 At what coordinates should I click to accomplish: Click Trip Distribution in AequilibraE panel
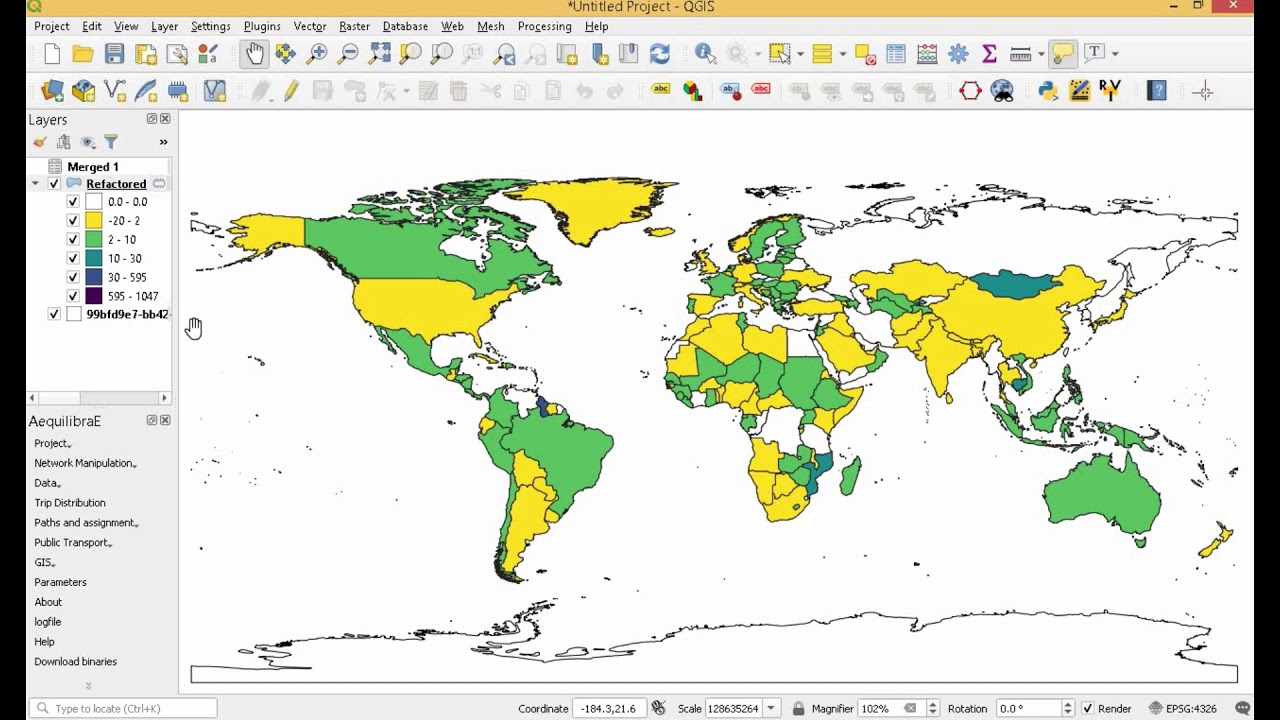coord(70,503)
